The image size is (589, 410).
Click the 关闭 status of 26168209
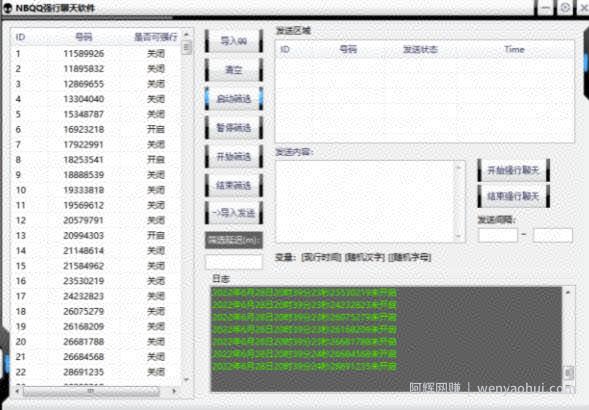156,327
